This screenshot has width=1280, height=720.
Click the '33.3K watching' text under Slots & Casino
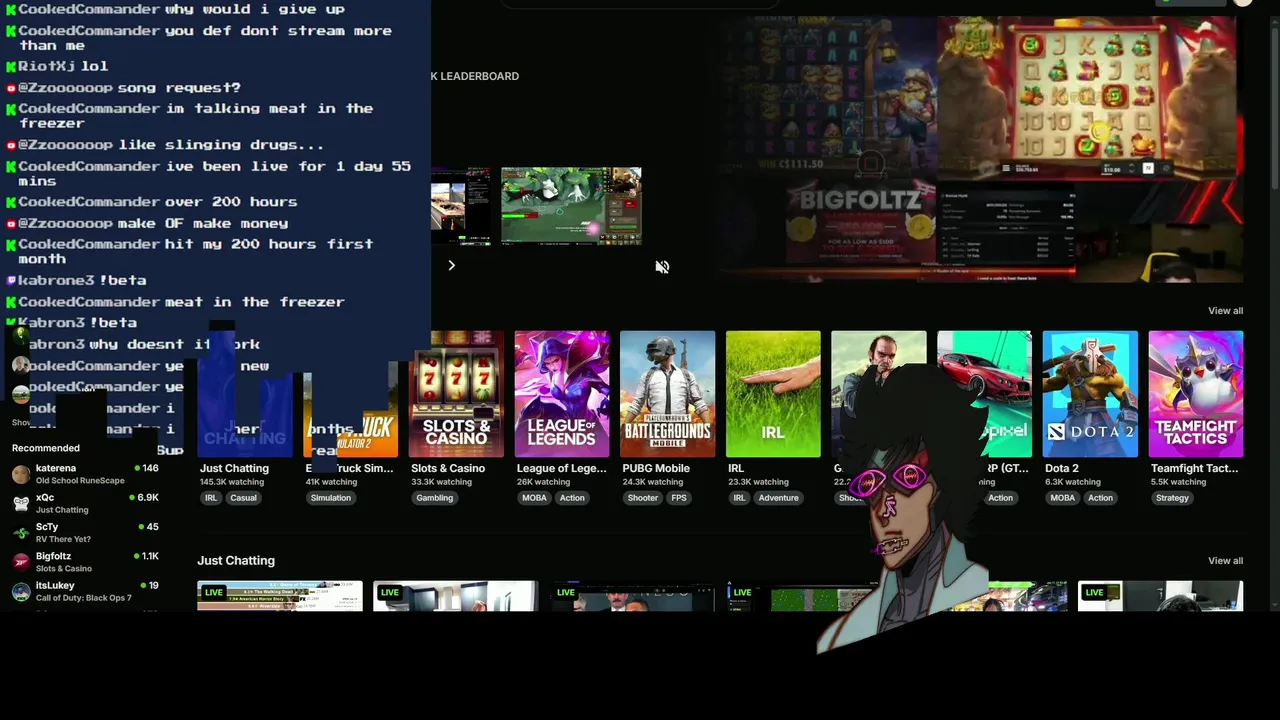coord(442,482)
